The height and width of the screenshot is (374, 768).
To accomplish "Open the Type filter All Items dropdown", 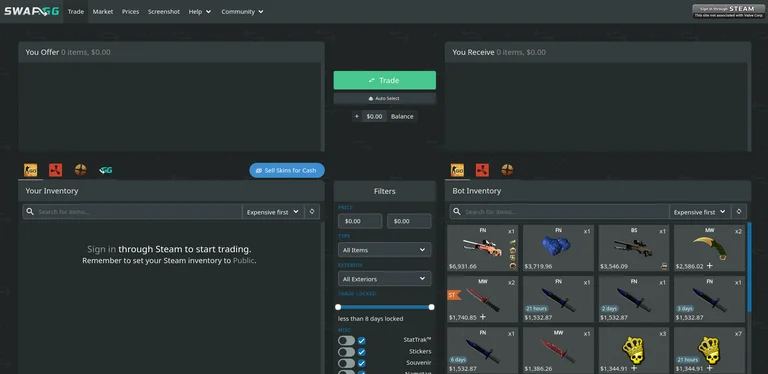I will point(384,250).
